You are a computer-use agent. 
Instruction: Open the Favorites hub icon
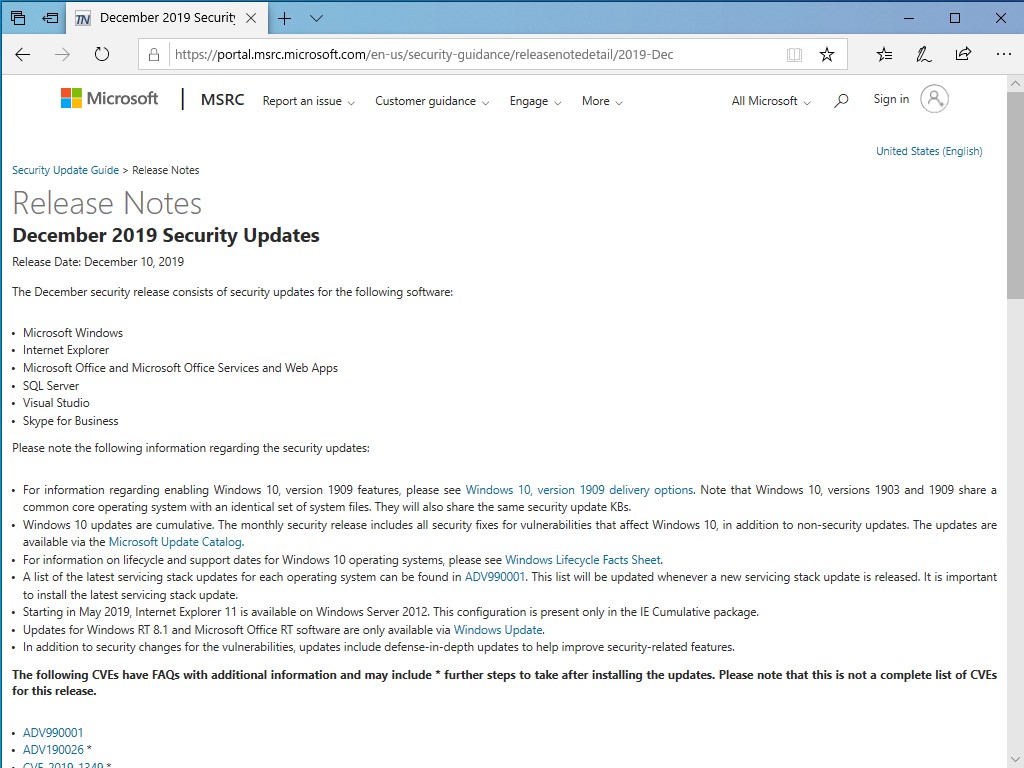[x=884, y=54]
